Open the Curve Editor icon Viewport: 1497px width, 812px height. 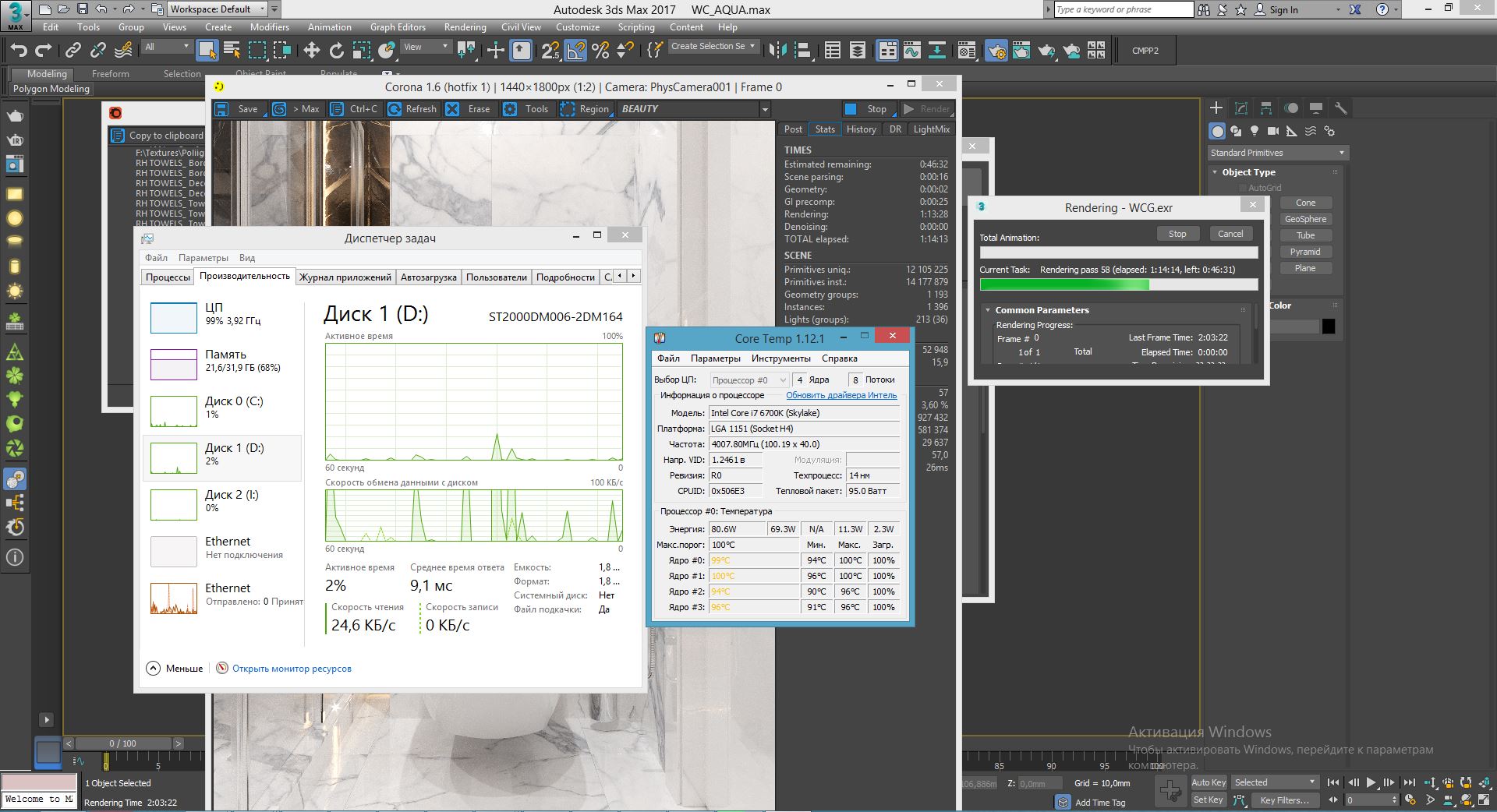911,51
